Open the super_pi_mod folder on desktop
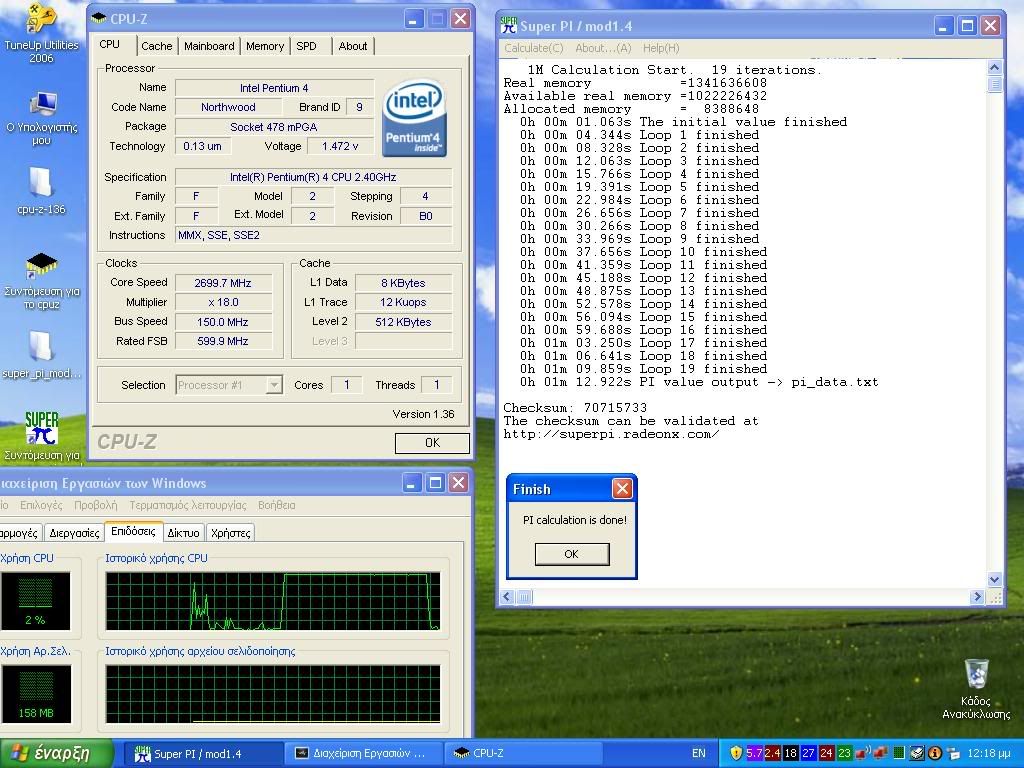The width and height of the screenshot is (1024, 768). 42,346
